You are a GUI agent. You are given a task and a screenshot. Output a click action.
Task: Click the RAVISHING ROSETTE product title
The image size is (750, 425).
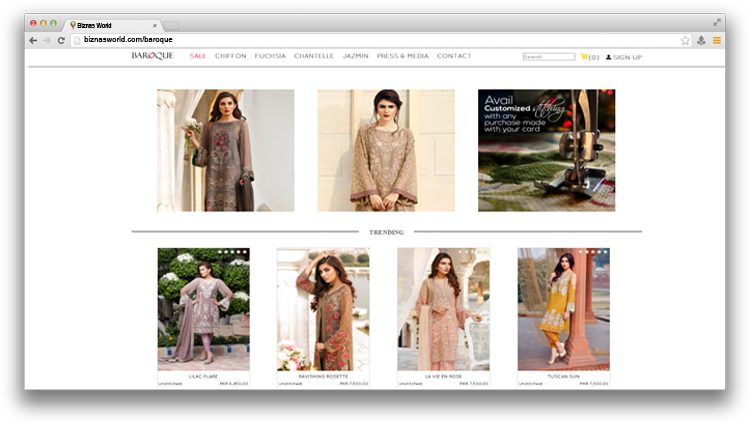click(323, 376)
